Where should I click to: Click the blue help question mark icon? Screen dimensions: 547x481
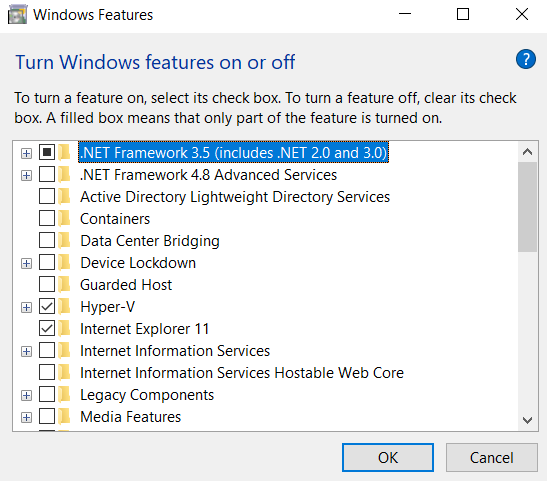click(526, 59)
